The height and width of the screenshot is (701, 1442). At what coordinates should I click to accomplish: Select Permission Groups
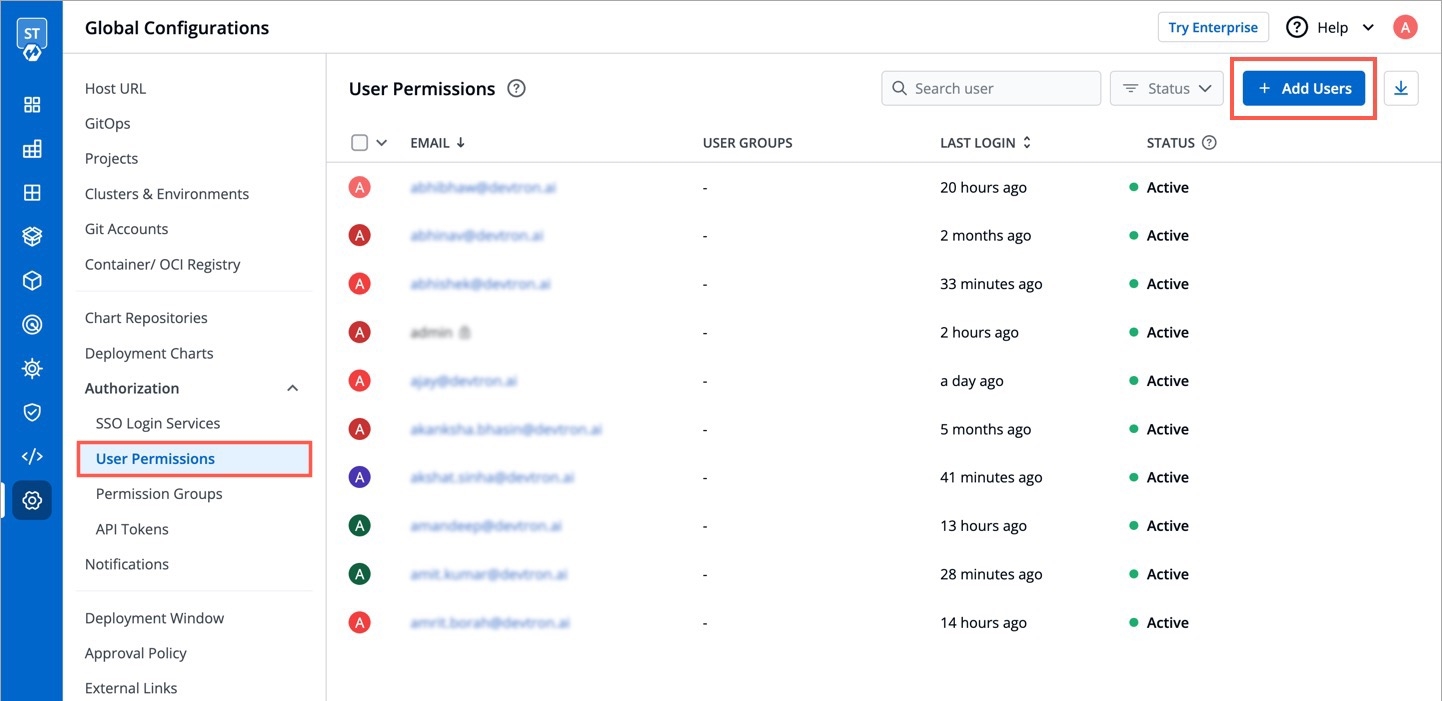[x=159, y=494]
